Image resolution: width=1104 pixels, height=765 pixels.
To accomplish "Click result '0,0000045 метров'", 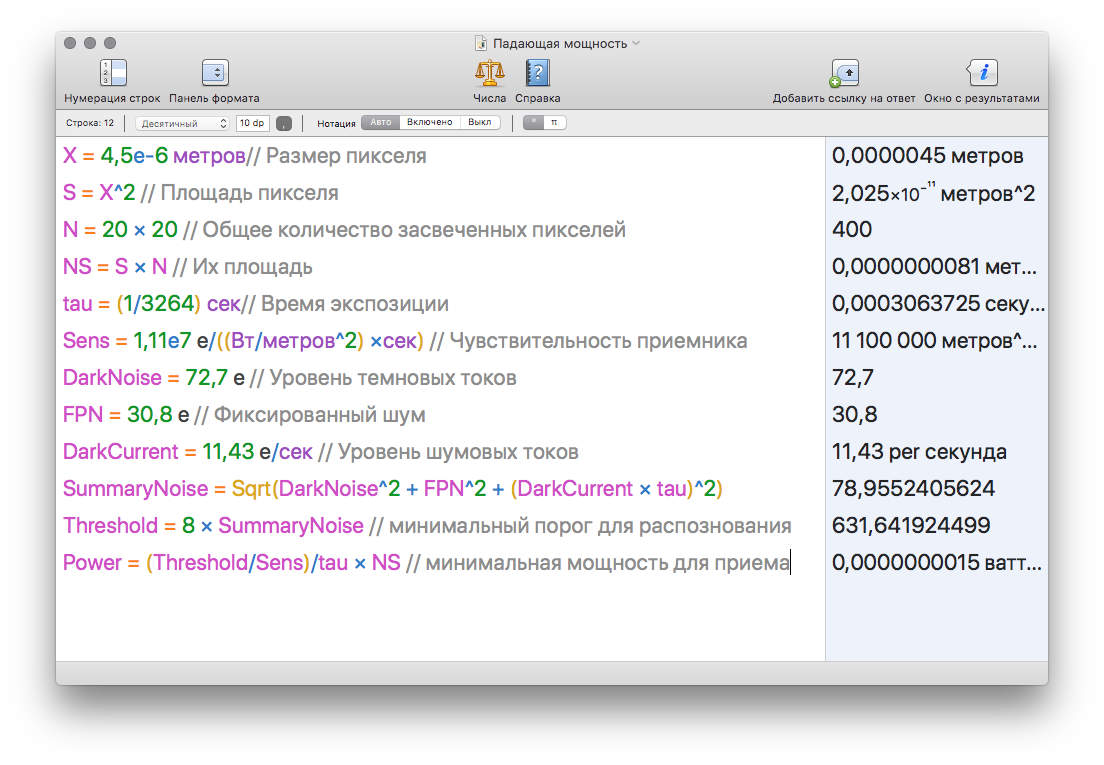I will pos(927,156).
